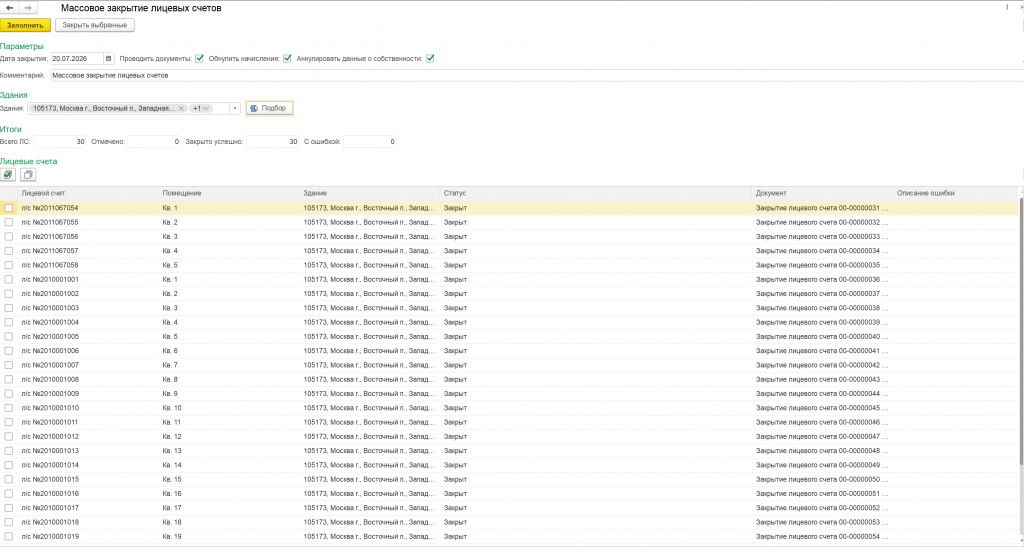The width and height of the screenshot is (1024, 551).
Task: Remove the 105173 Москва building tag
Action: 182,108
